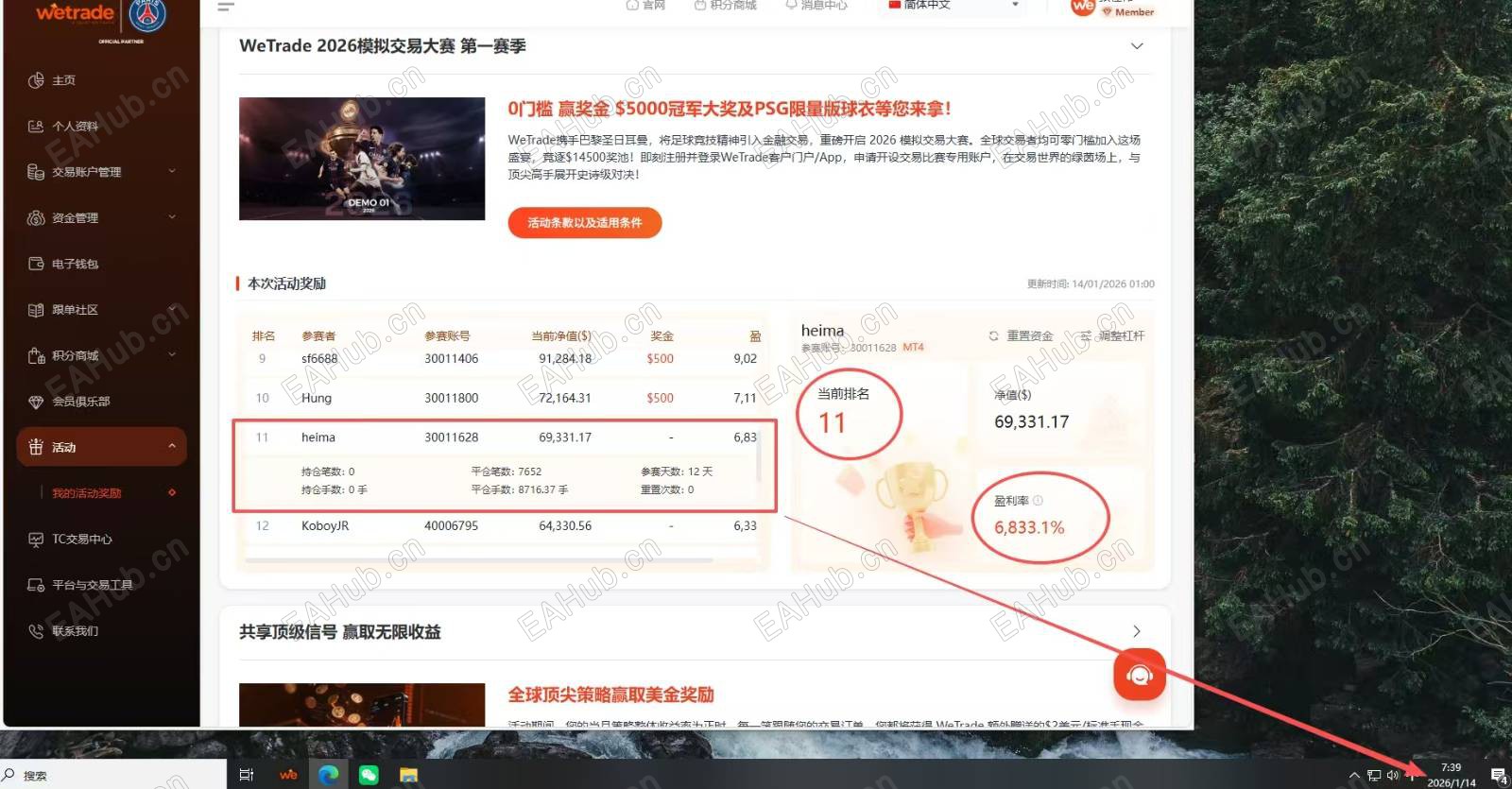1512x789 pixels.
Task: Select the sf6688 row in the leaderboard
Action: [505, 359]
